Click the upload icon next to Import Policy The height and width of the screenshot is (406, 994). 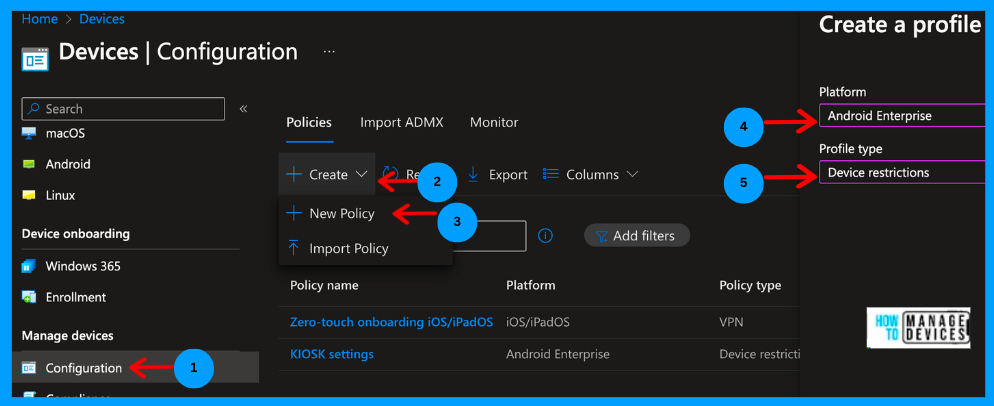click(294, 248)
